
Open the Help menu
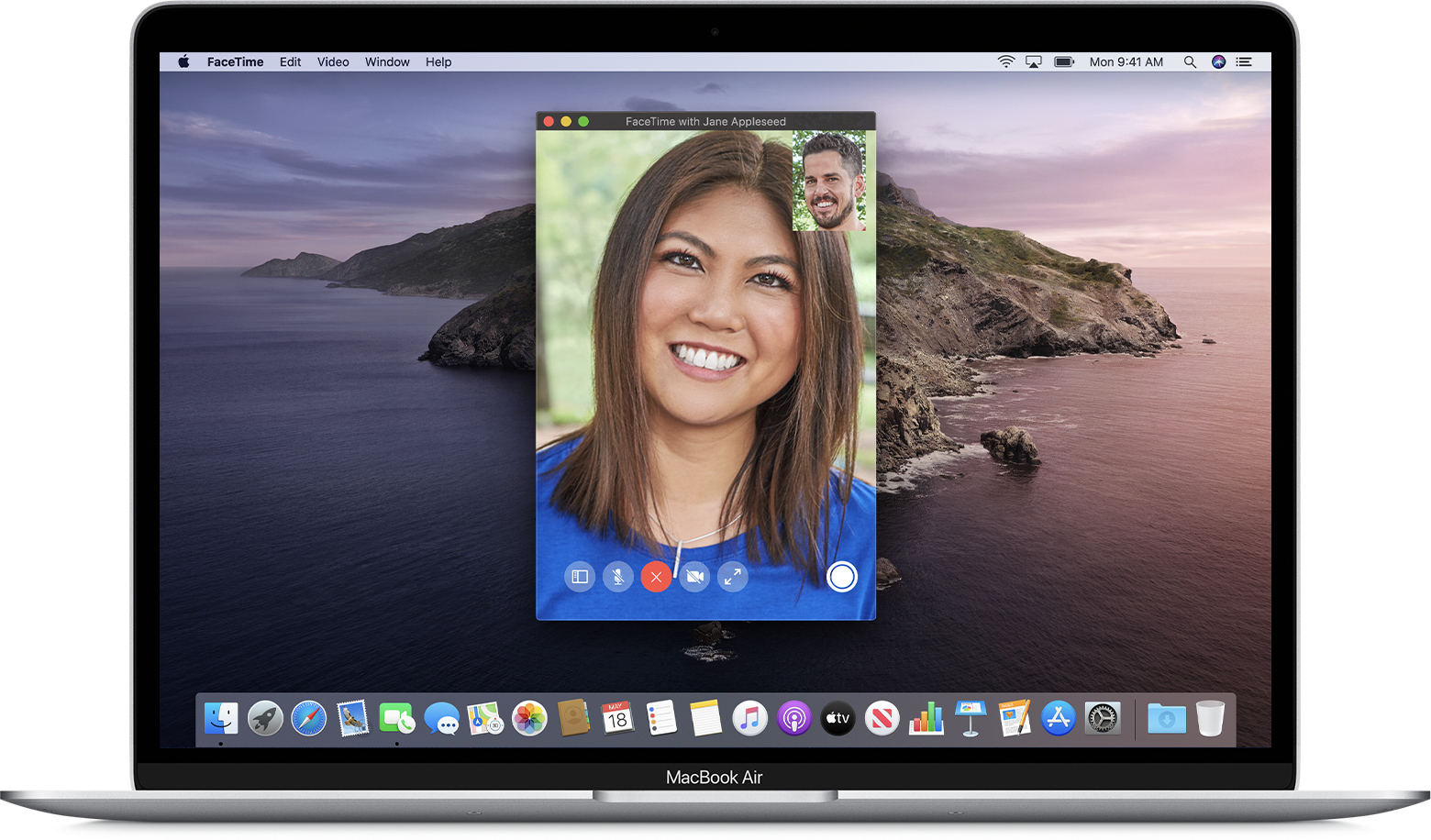pos(438,62)
